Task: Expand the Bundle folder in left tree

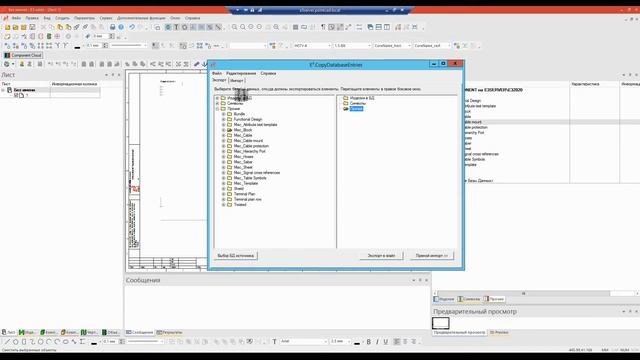Action: [224, 114]
